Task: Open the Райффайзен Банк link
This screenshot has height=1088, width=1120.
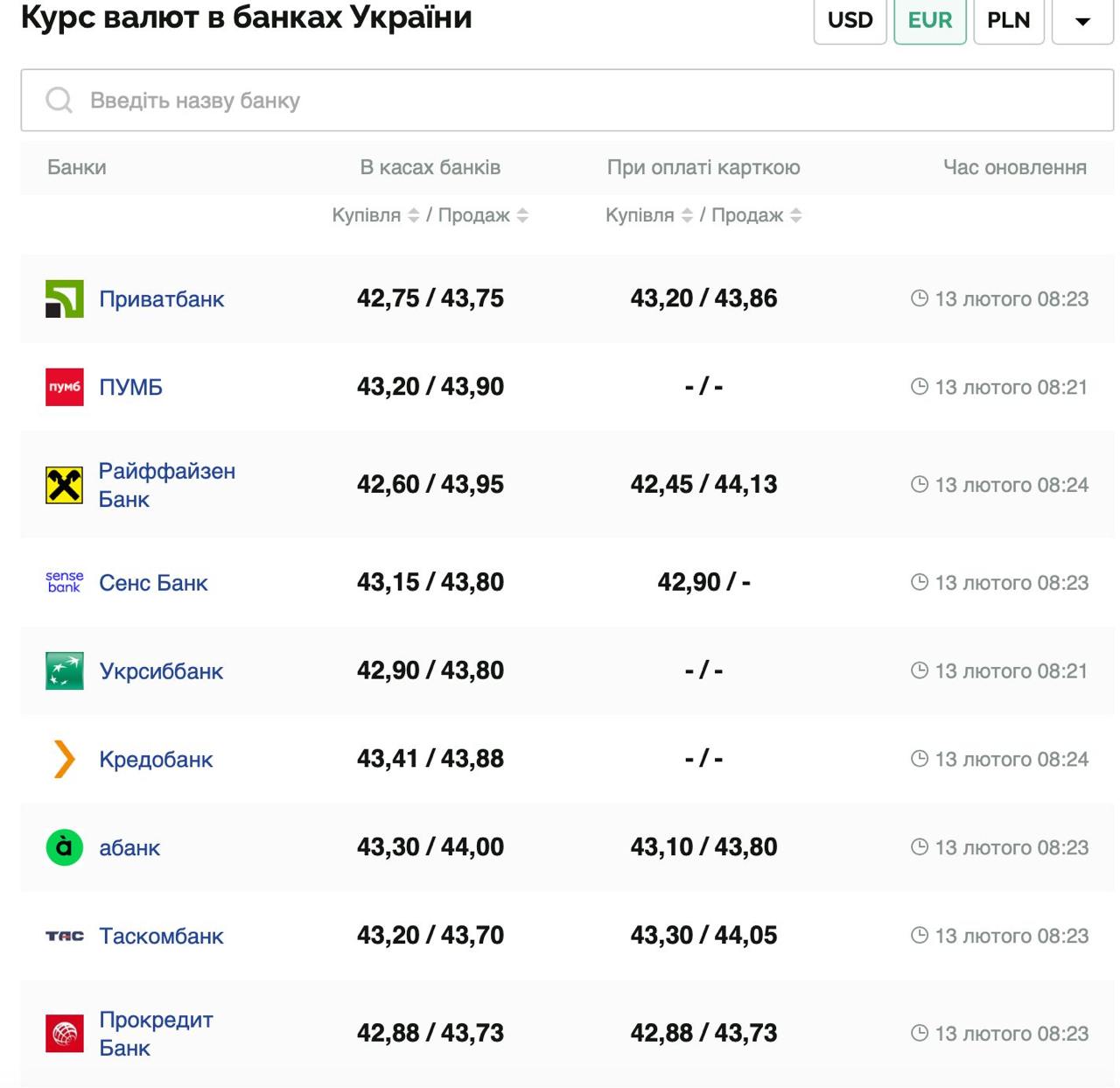Action: click(166, 485)
